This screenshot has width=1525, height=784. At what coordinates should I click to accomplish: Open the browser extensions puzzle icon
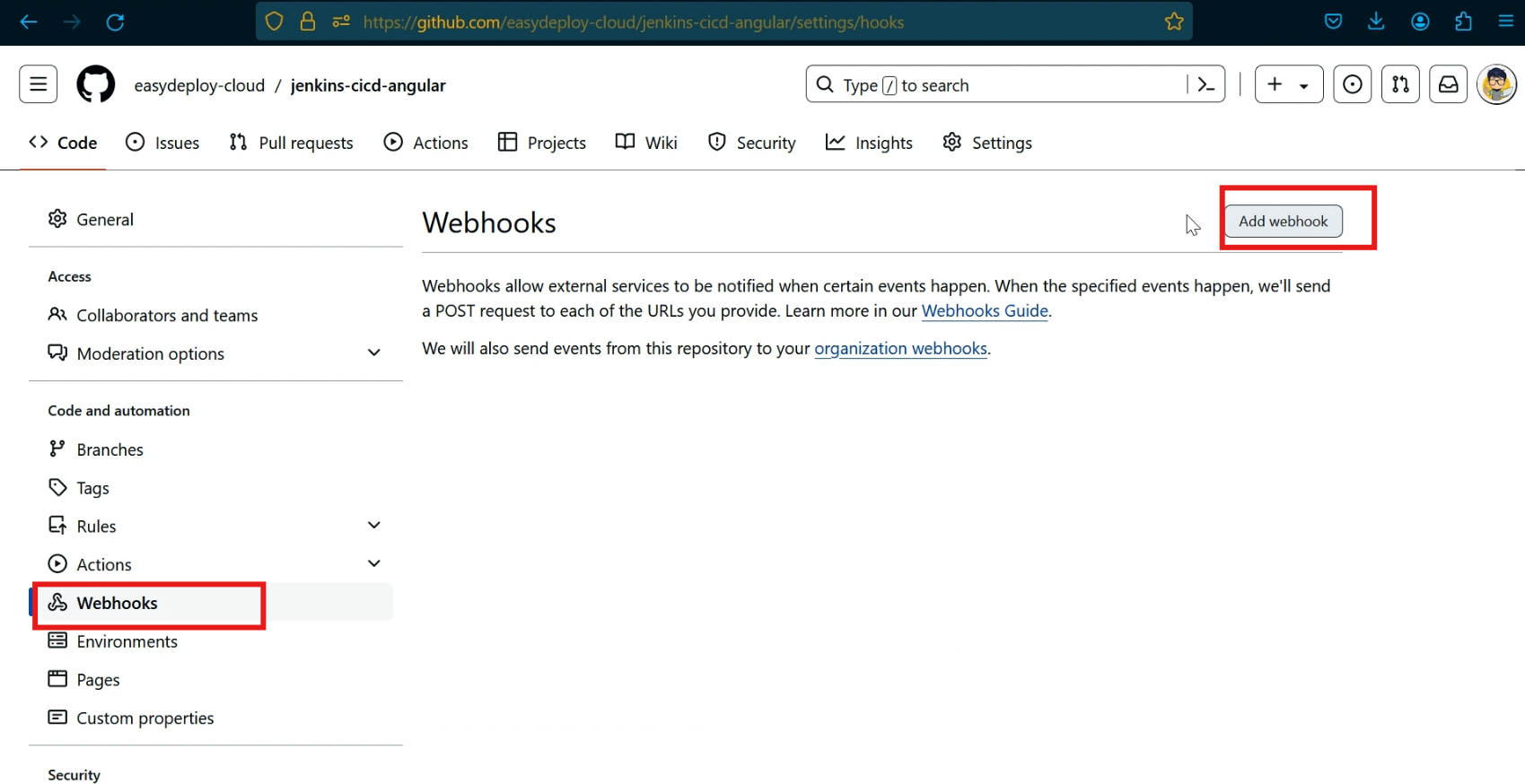coord(1463,22)
